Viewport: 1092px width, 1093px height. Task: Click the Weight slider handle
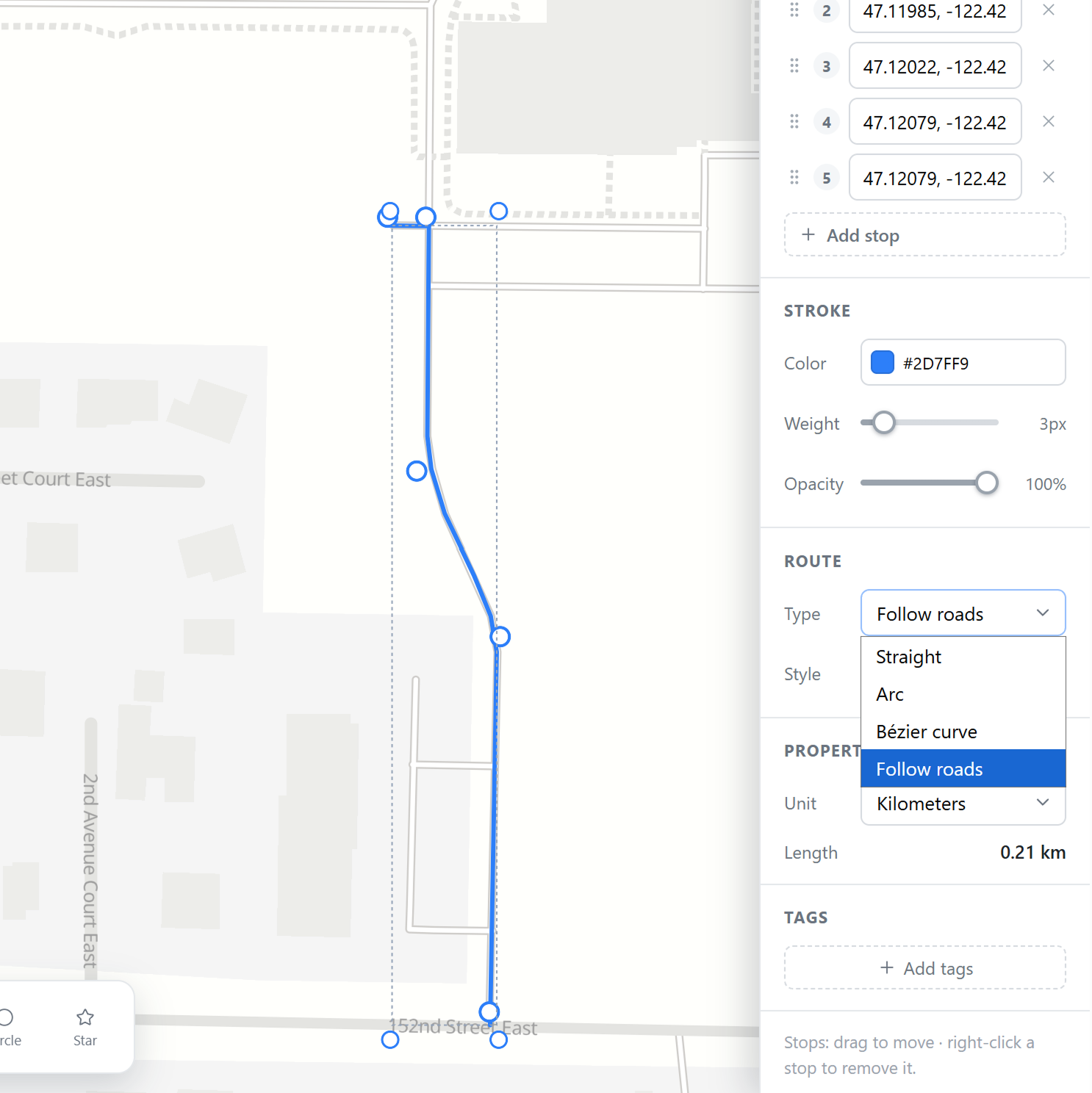tap(884, 423)
